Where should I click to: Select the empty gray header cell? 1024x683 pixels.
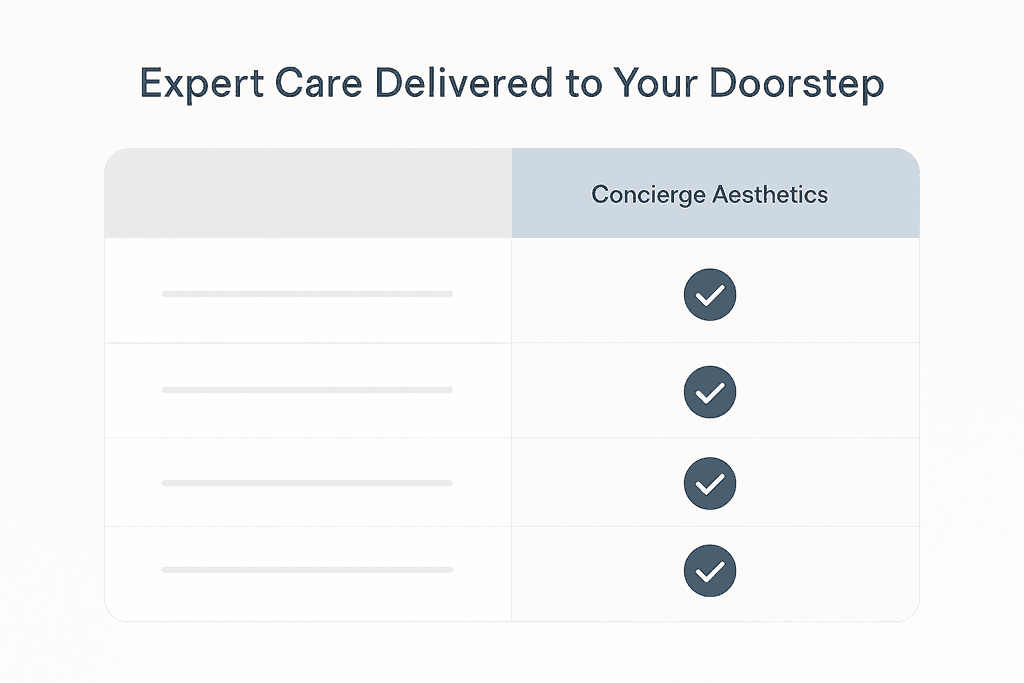pos(308,193)
